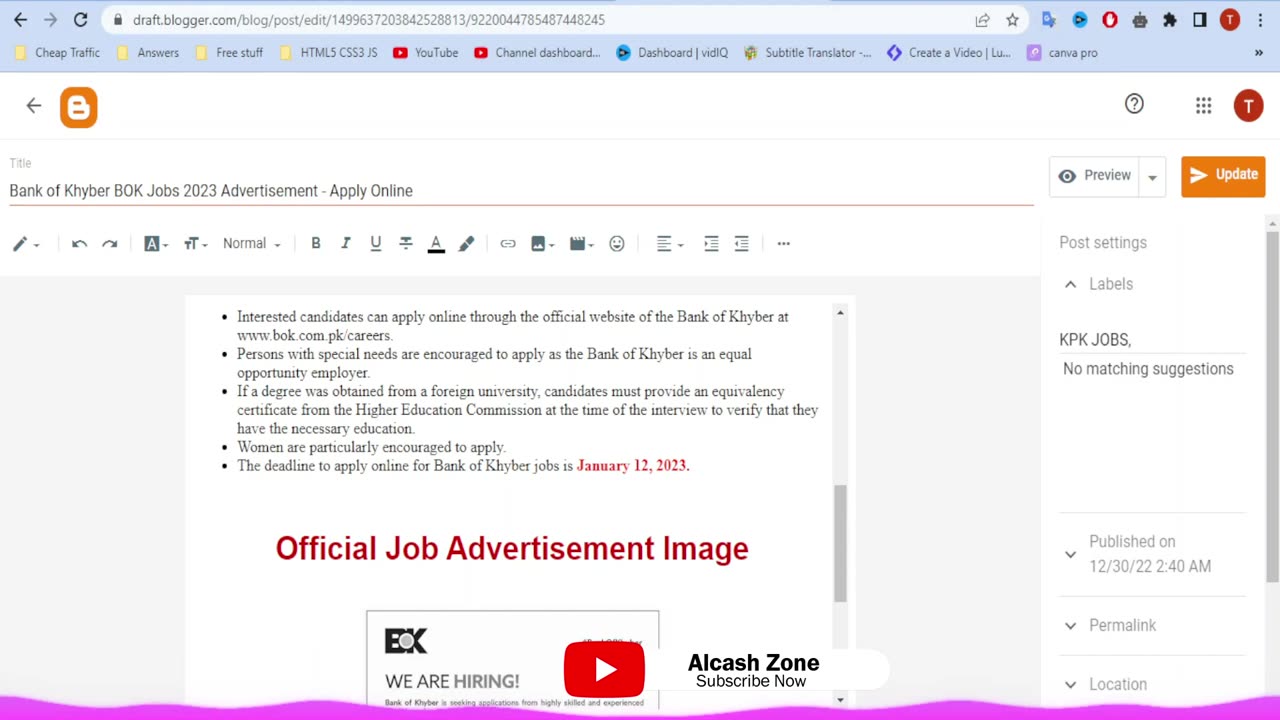This screenshot has height=720, width=1280.
Task: Insert special characters emoji icon
Action: click(x=617, y=244)
